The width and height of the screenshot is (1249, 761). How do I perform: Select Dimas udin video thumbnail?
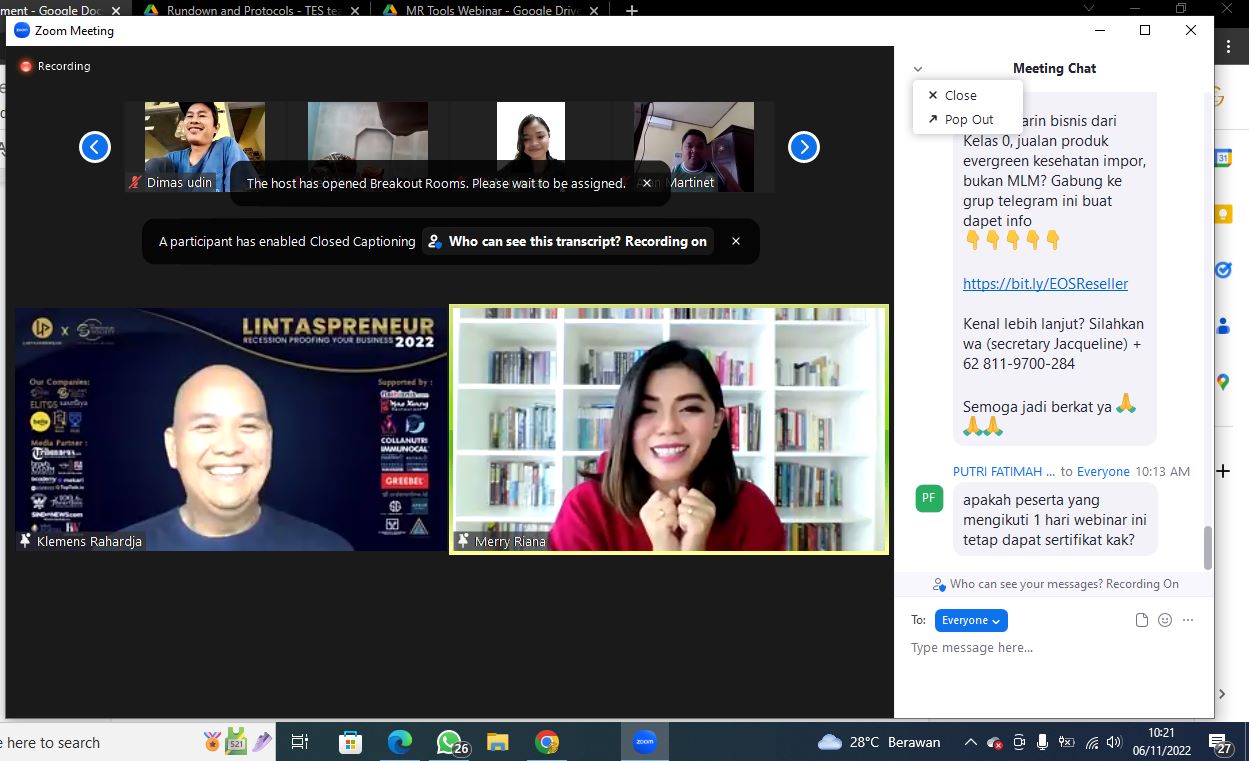coord(204,146)
